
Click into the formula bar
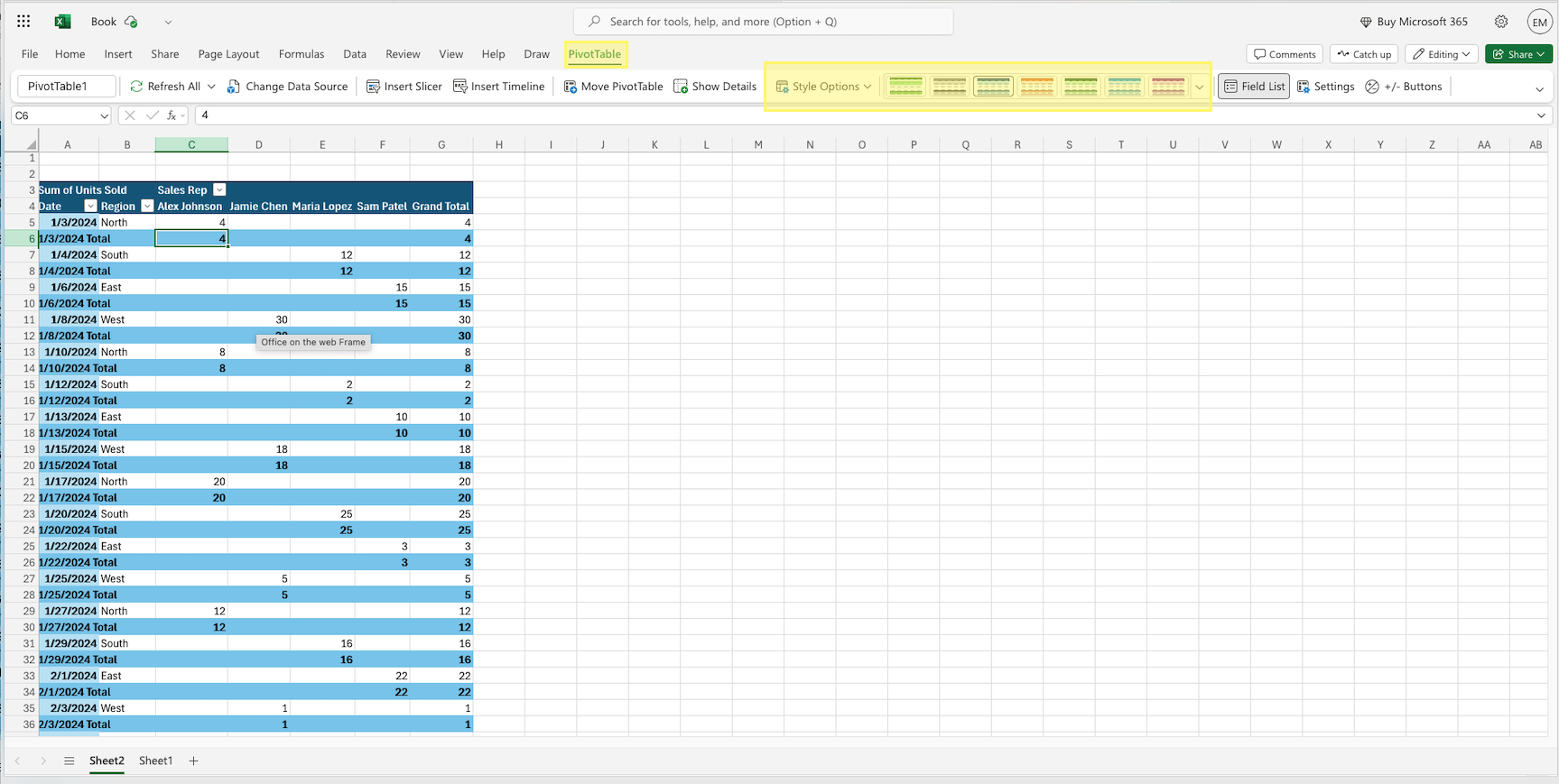(x=862, y=115)
